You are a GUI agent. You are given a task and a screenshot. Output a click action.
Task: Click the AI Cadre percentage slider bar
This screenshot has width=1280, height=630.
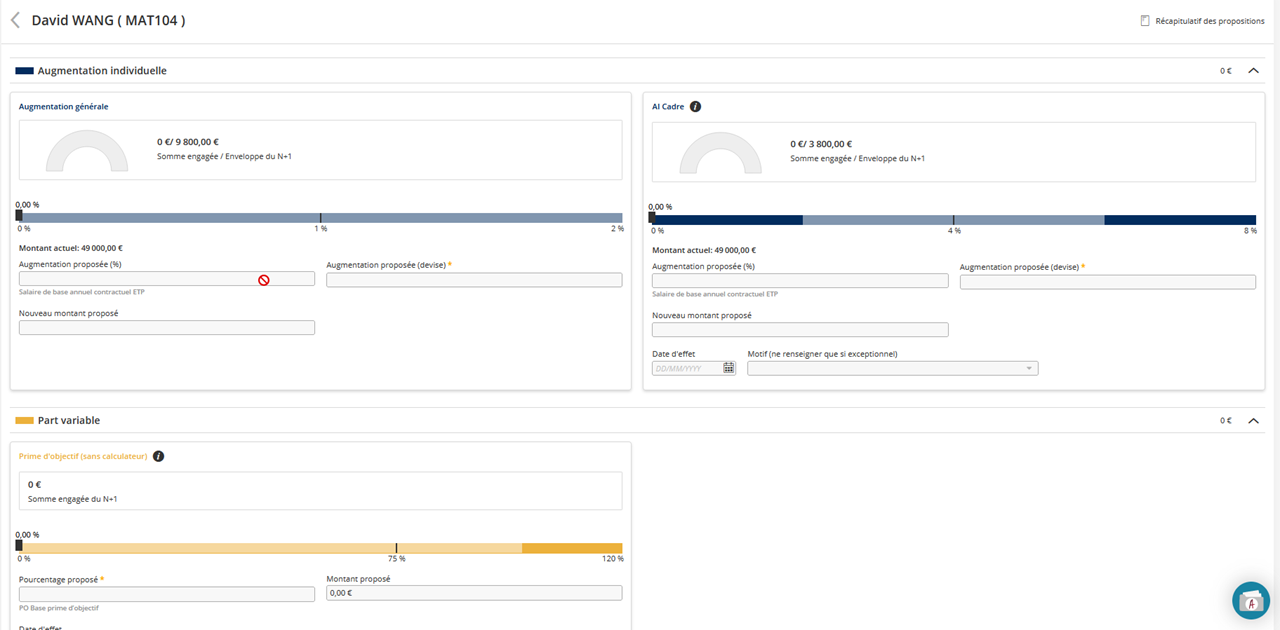tap(953, 219)
